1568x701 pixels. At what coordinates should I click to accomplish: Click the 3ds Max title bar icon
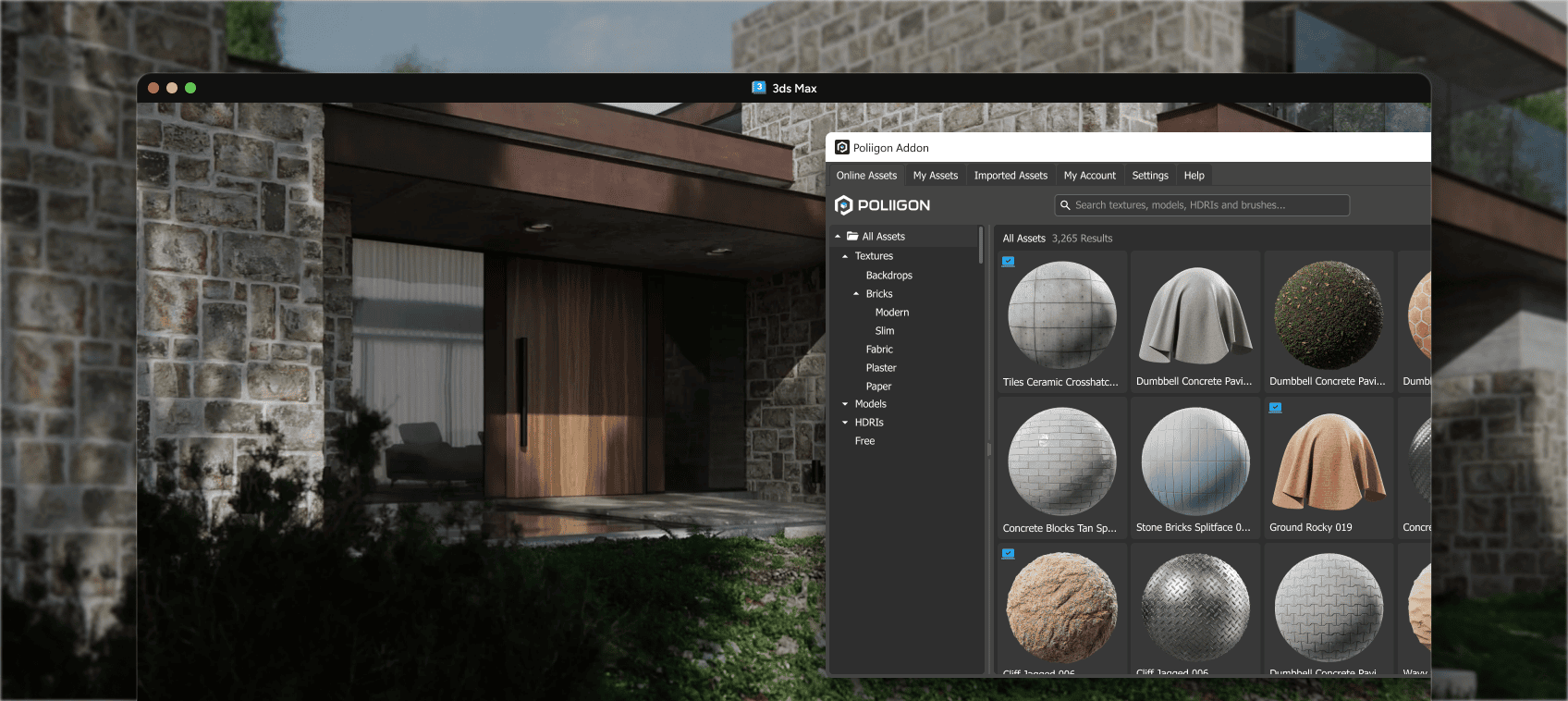[759, 87]
